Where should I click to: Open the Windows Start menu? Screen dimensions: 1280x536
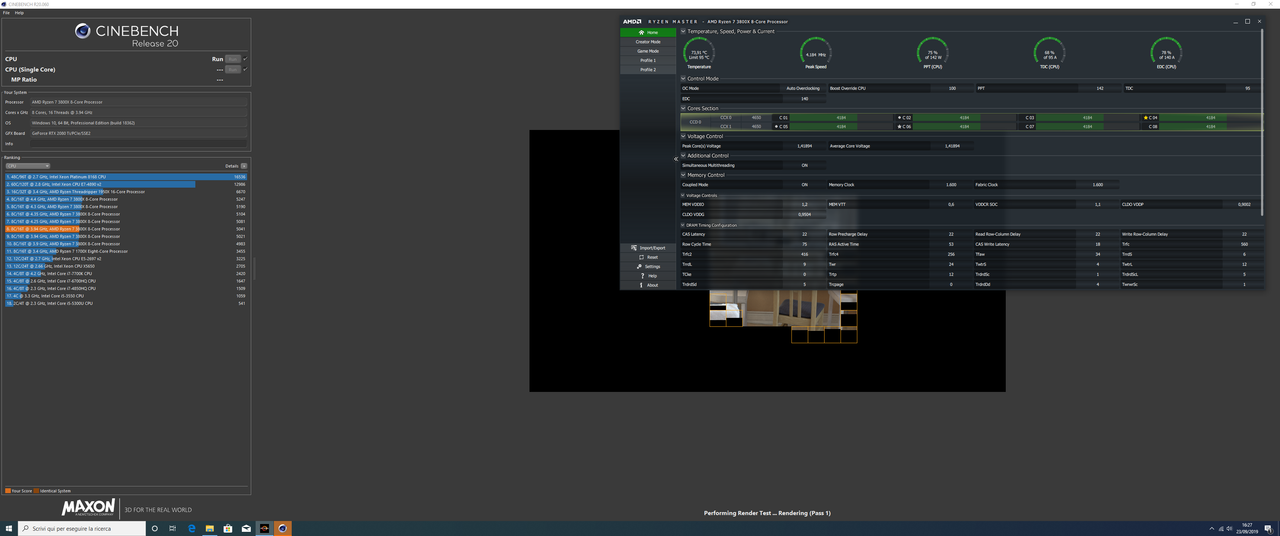point(8,528)
